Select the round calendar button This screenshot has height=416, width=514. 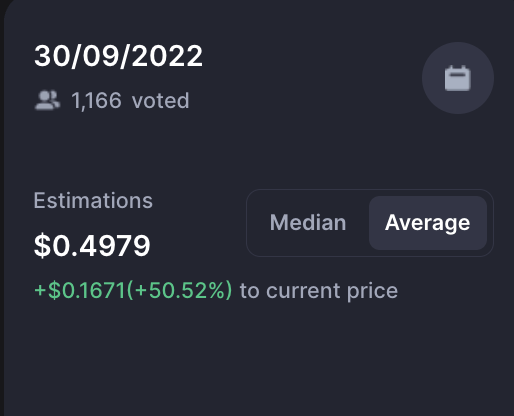[458, 78]
